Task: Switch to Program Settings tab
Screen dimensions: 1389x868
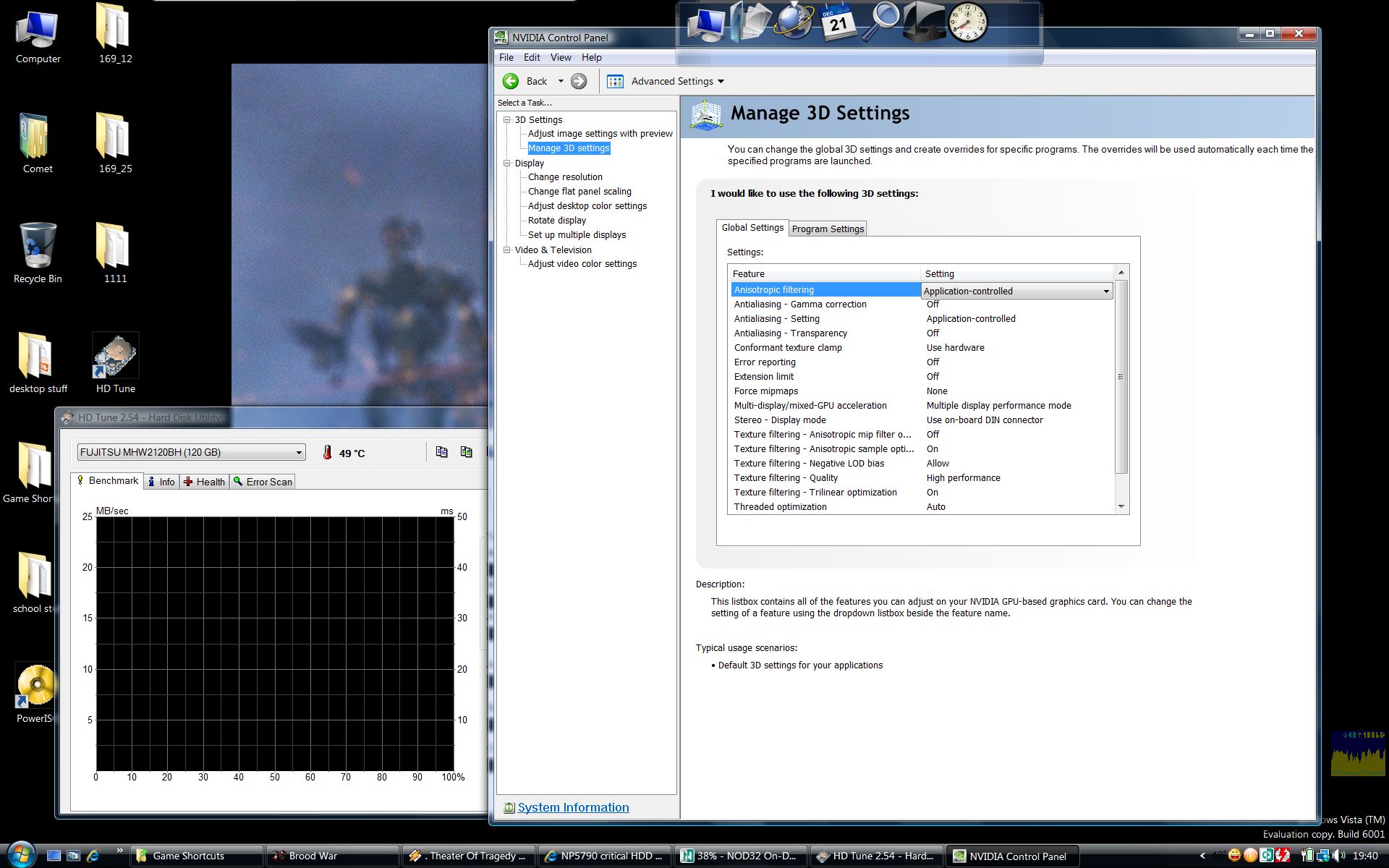Action: (x=828, y=229)
